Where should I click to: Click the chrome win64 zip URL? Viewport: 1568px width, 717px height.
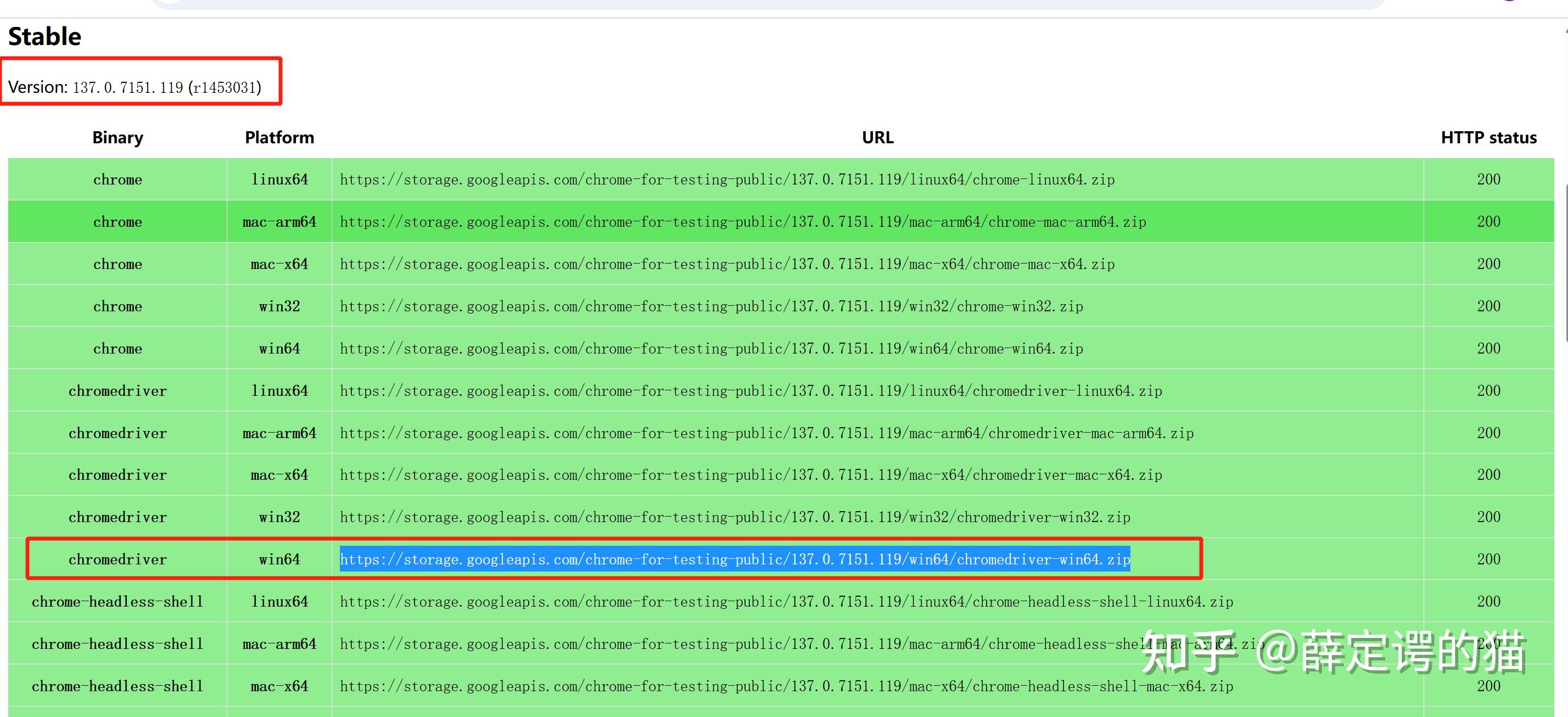[711, 349]
